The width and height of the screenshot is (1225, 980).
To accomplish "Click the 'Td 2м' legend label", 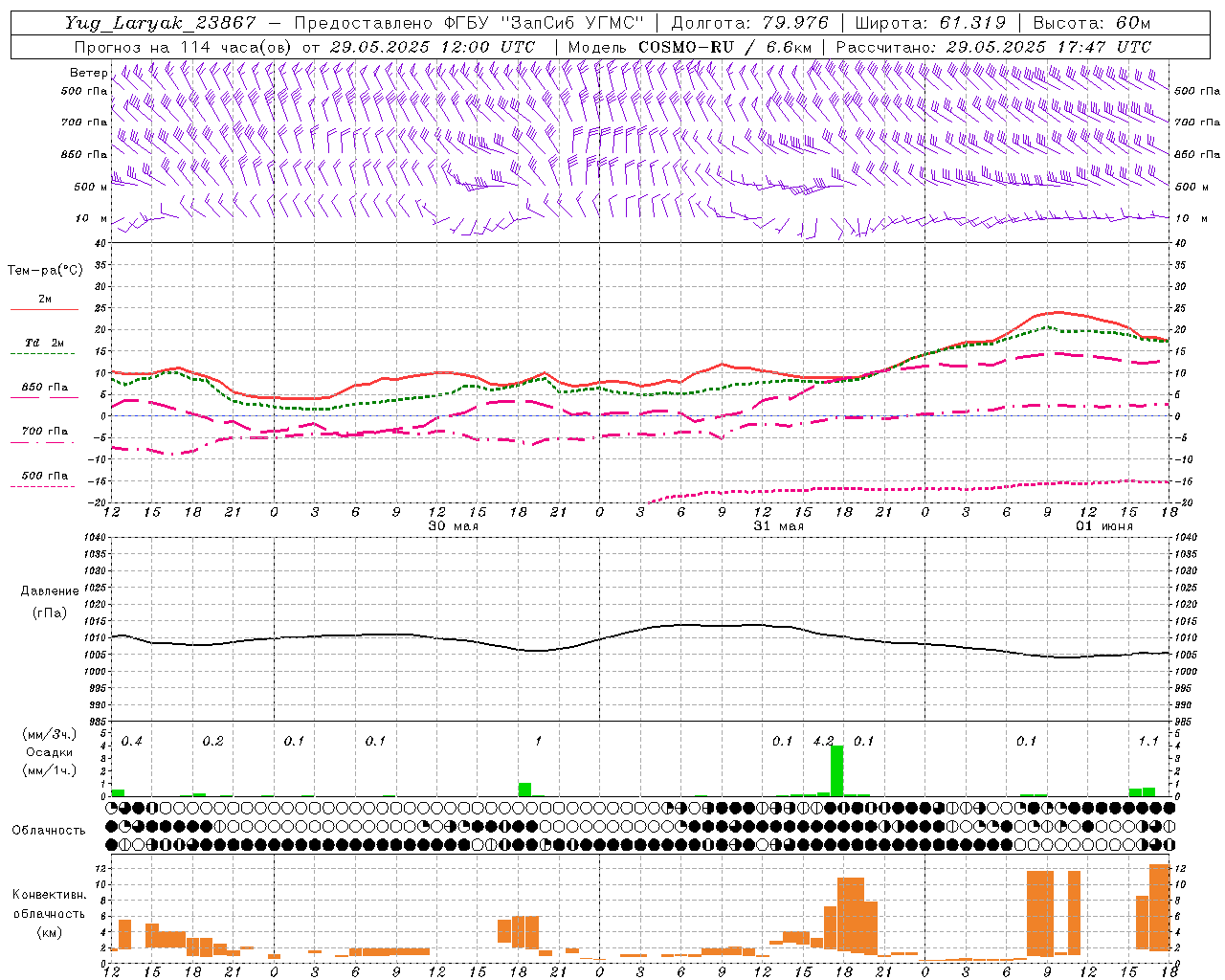I will tap(45, 343).
